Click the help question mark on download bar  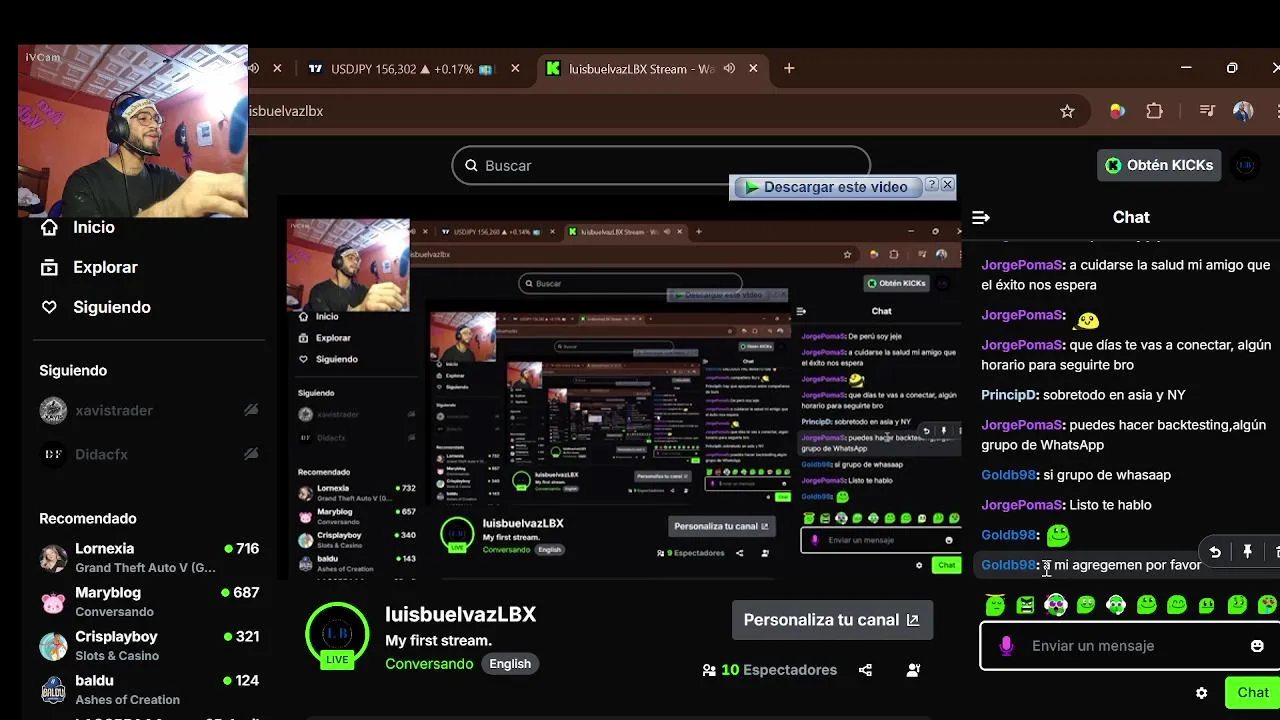tap(931, 185)
